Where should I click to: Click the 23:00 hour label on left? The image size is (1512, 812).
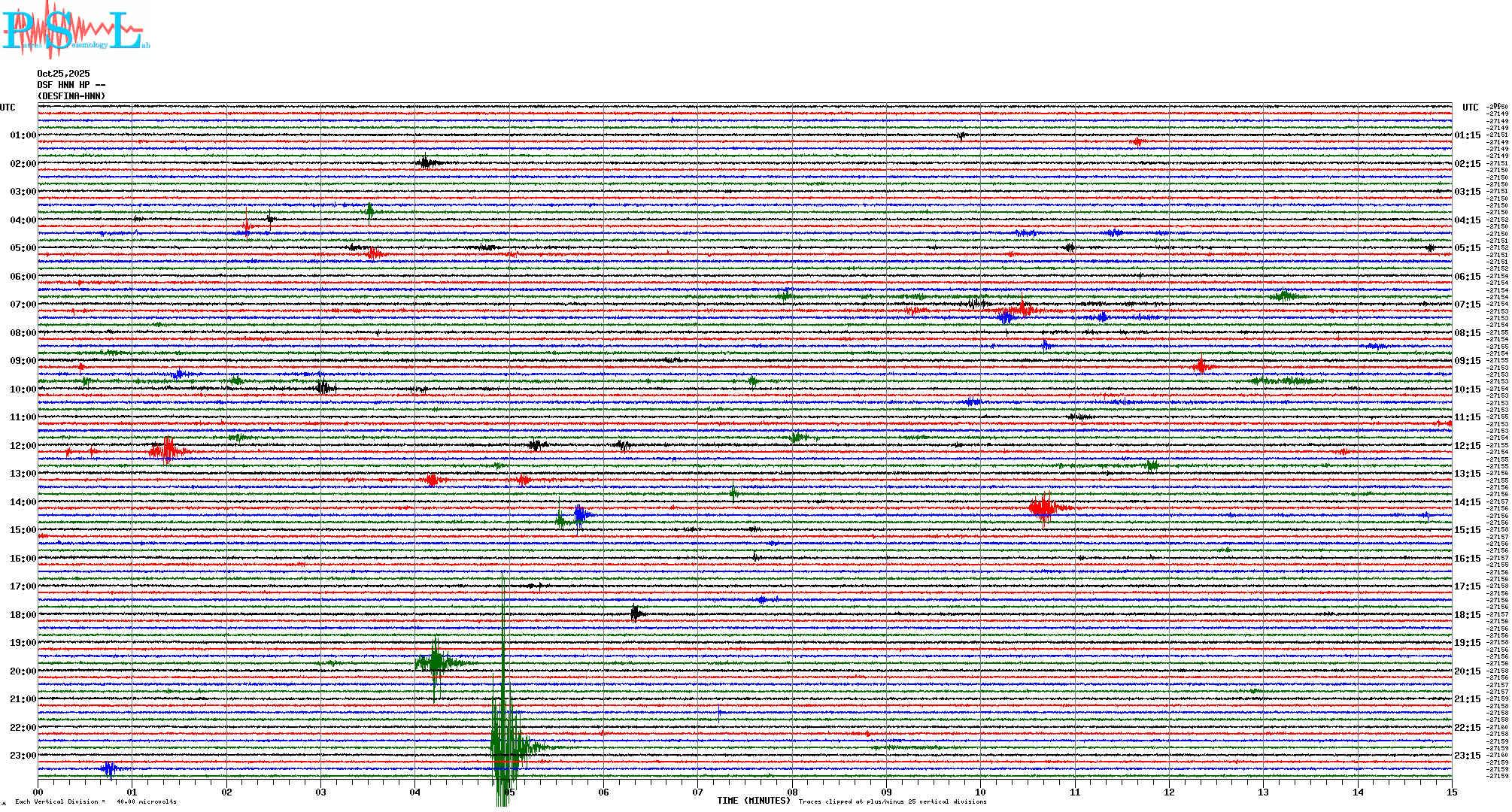(x=23, y=756)
